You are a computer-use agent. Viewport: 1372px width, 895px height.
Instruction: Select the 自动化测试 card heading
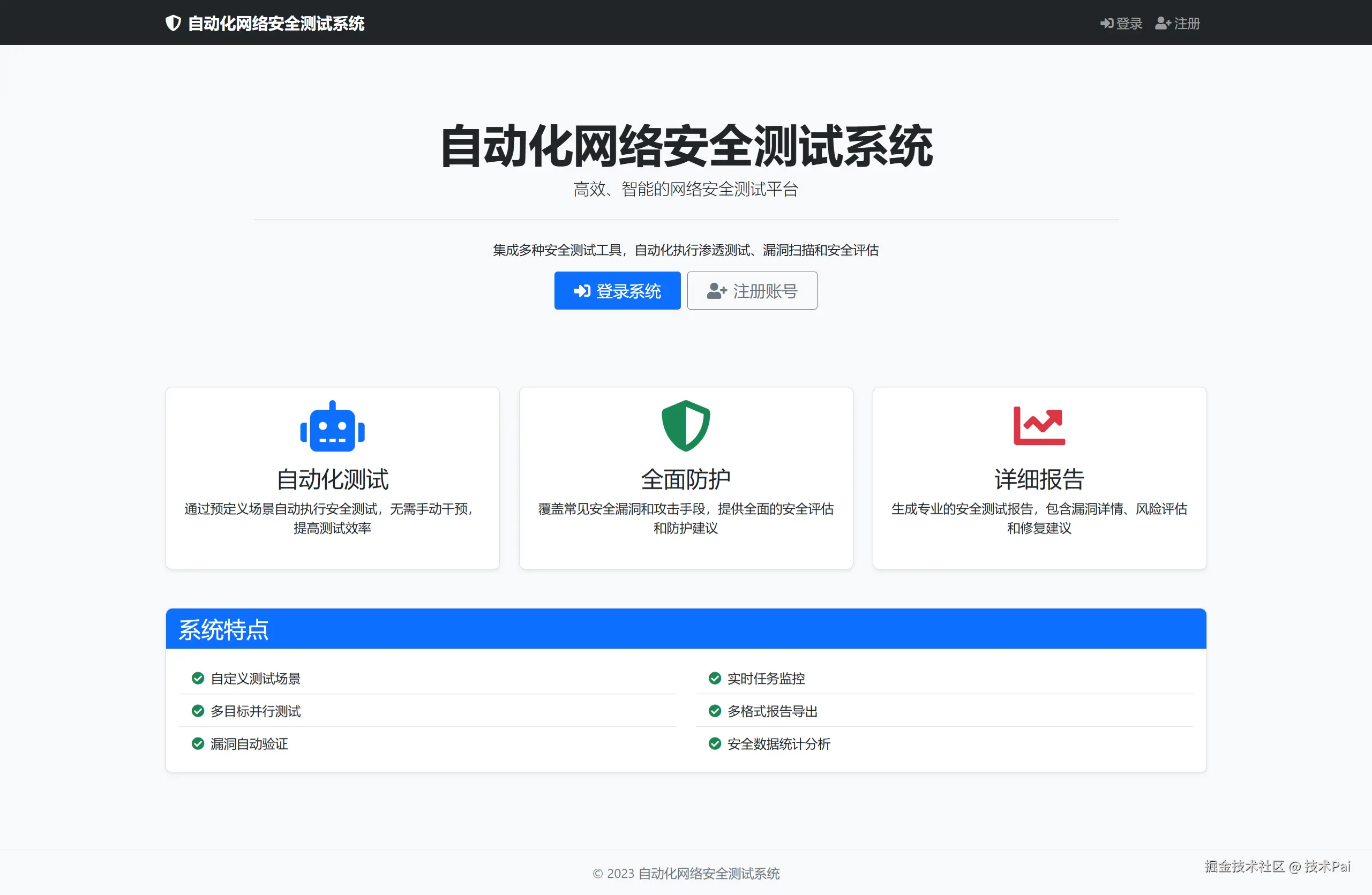tap(333, 479)
